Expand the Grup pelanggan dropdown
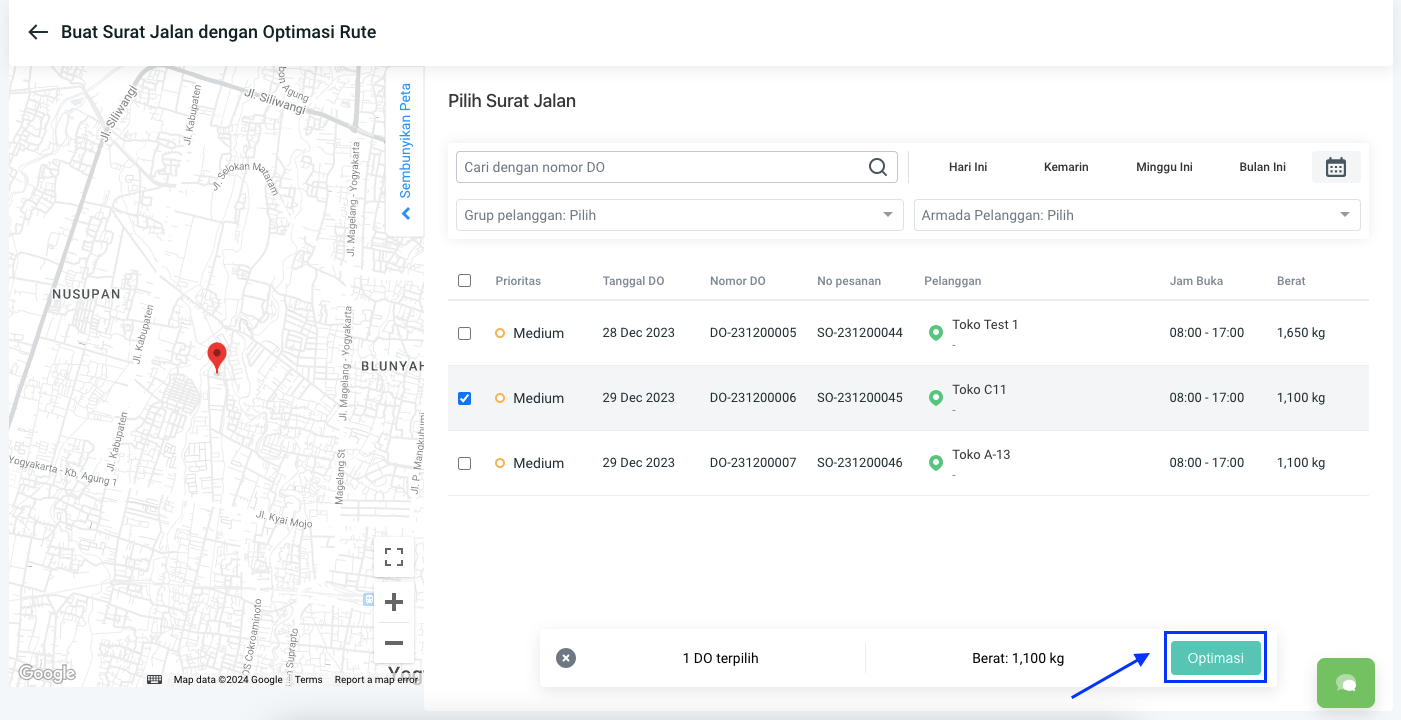1401x720 pixels. 679,215
